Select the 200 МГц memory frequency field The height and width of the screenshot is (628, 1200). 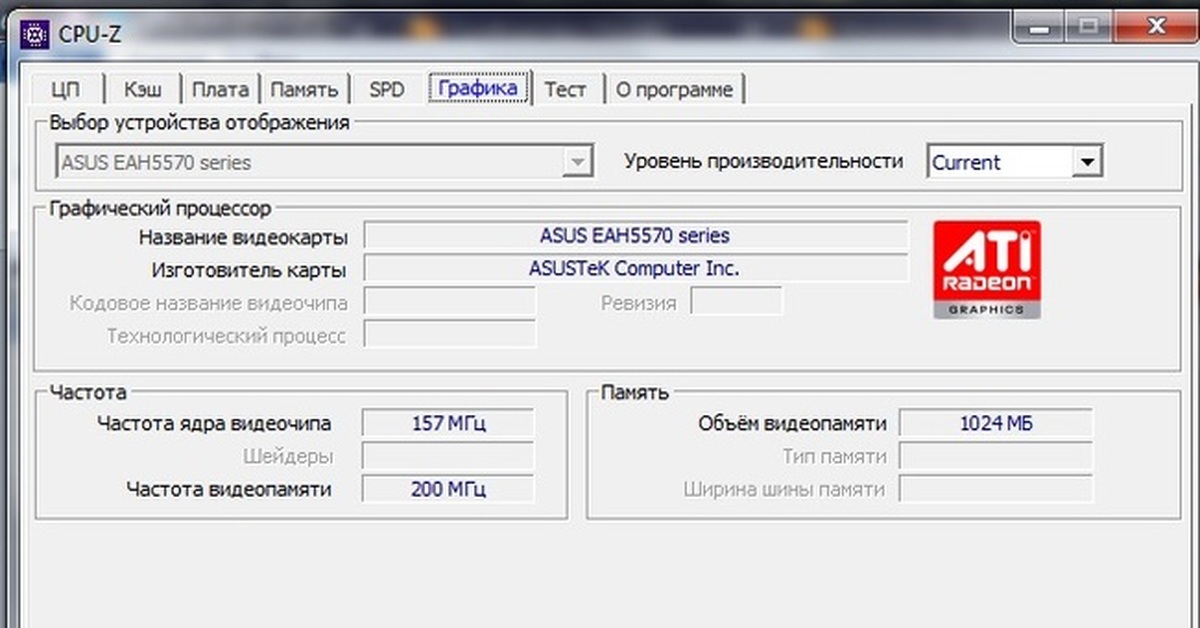[448, 490]
